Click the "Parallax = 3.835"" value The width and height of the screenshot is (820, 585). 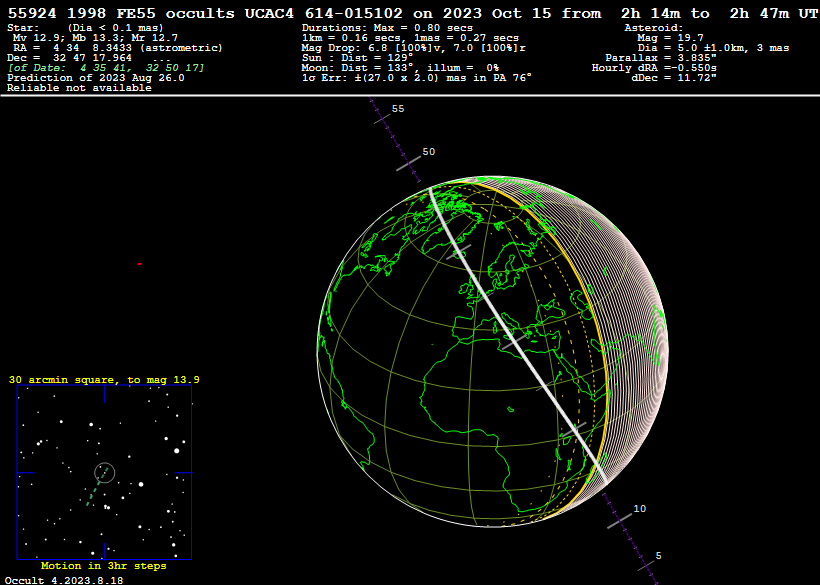[661, 58]
